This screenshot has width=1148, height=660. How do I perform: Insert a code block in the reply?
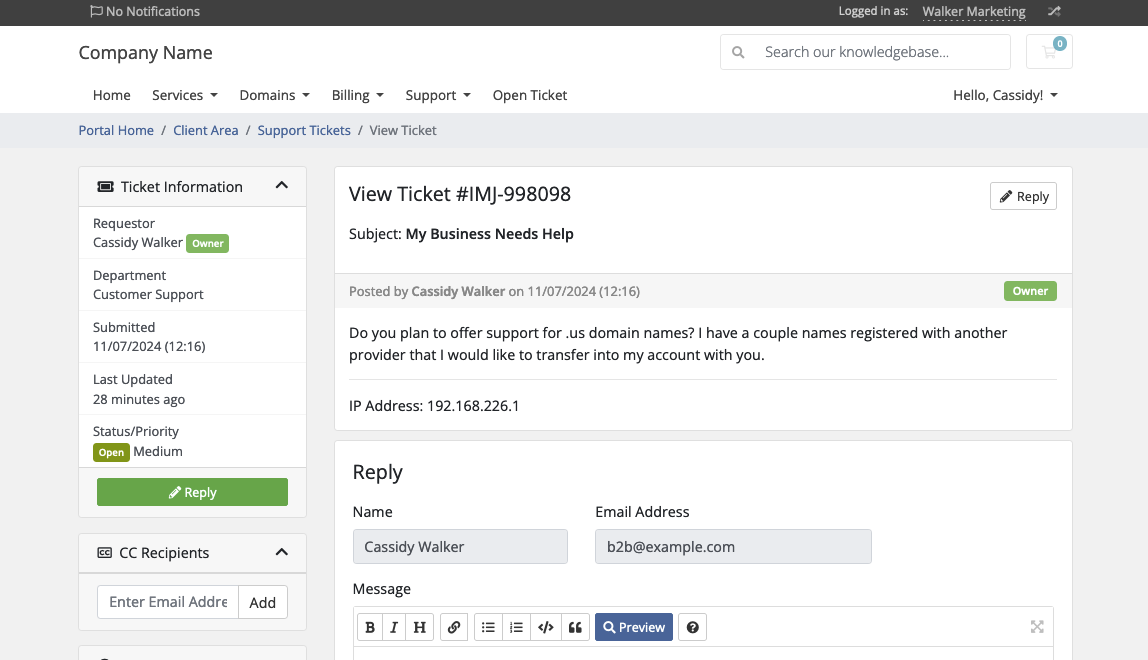(546, 626)
